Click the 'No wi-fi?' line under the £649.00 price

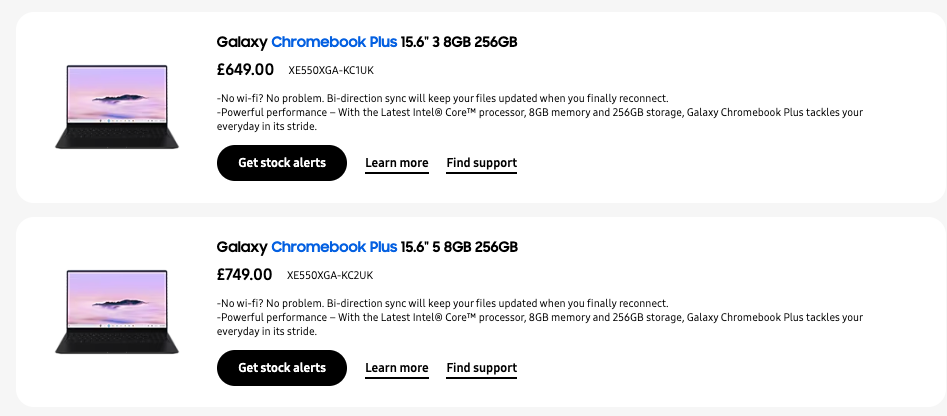point(441,98)
